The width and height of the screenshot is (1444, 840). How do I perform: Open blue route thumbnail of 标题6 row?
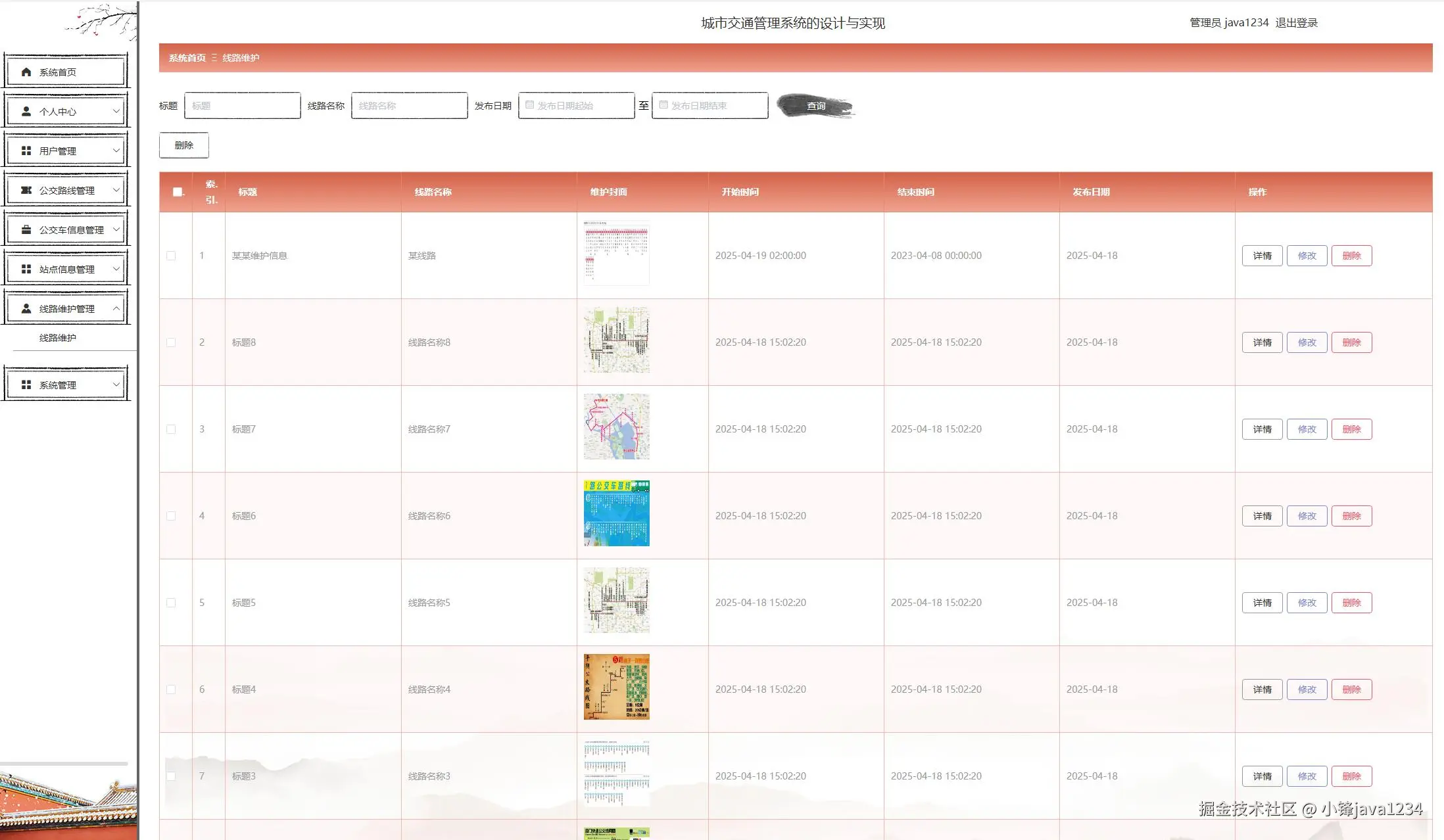[x=617, y=513]
